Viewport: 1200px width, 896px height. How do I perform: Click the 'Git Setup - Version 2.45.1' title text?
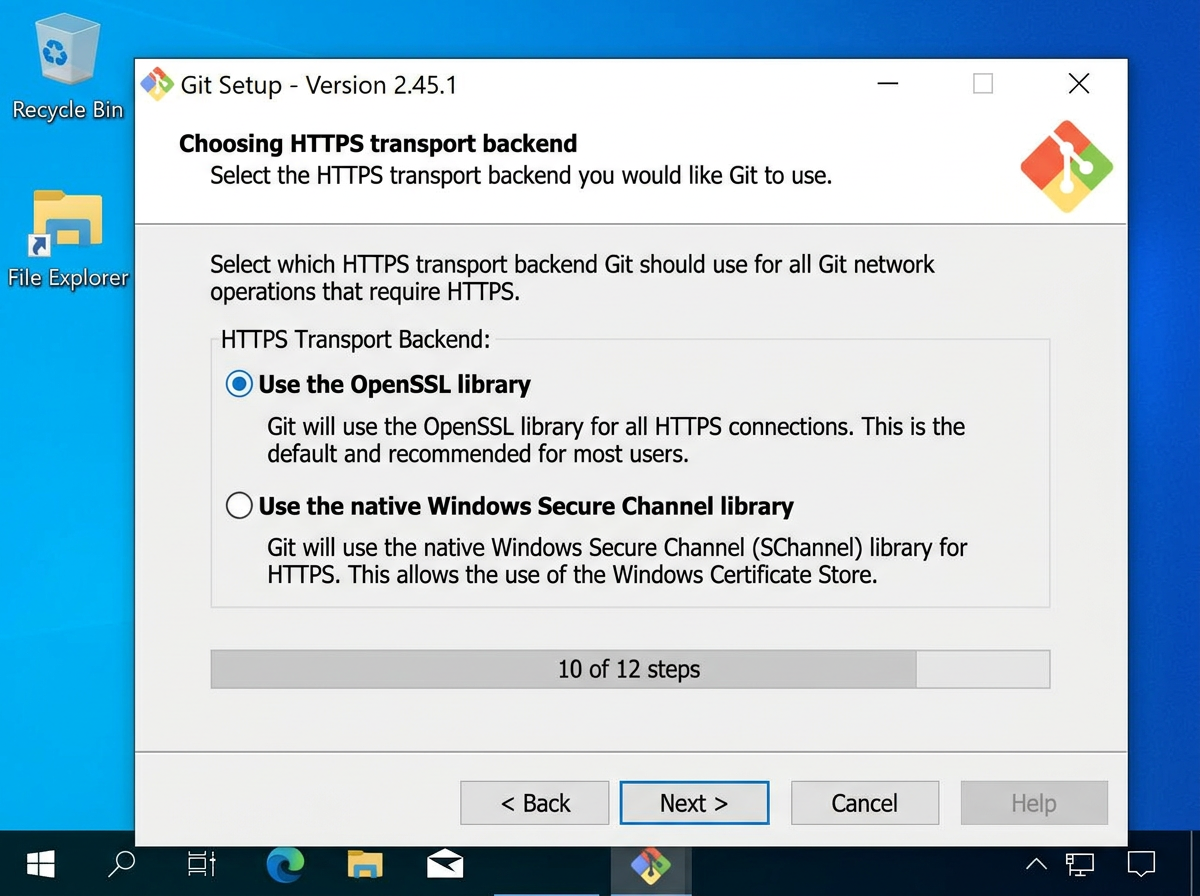click(x=319, y=85)
